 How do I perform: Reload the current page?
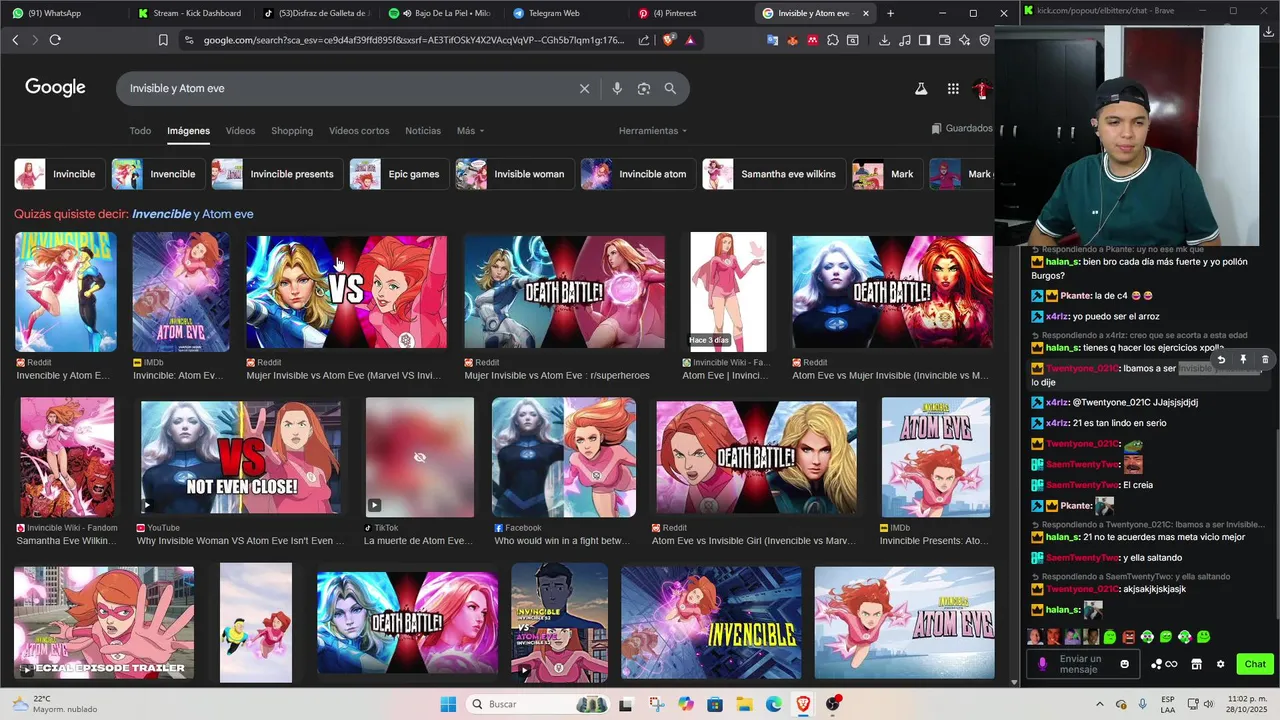click(x=55, y=40)
